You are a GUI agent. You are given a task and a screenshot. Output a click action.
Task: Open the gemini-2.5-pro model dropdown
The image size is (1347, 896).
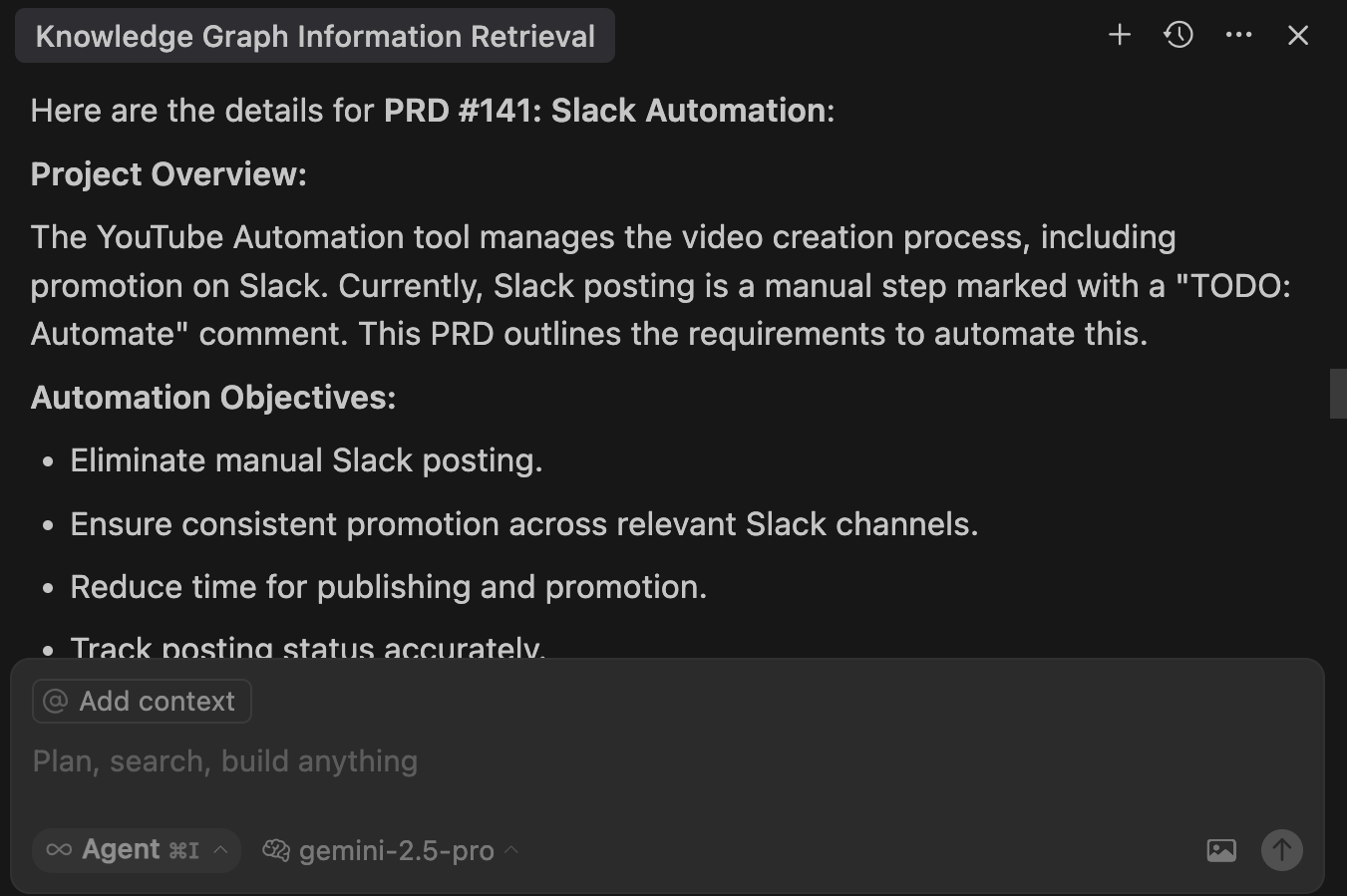coord(391,850)
